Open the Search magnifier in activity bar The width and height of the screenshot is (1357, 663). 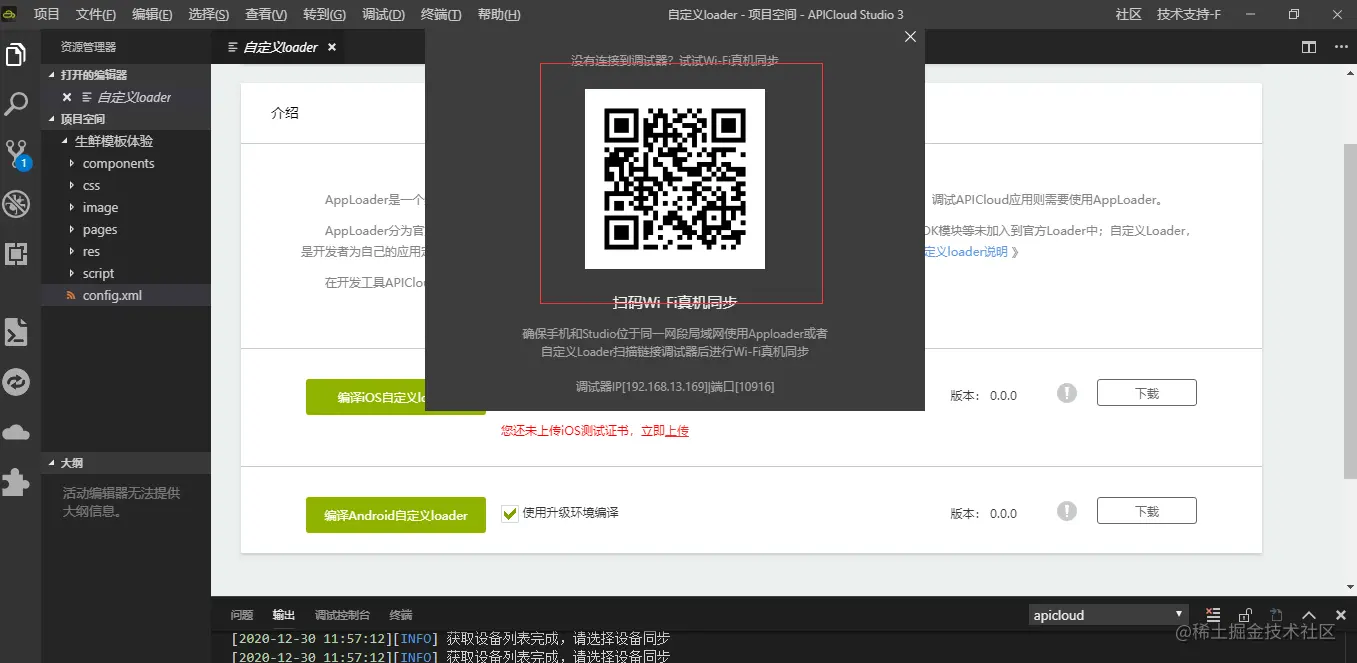pos(16,103)
